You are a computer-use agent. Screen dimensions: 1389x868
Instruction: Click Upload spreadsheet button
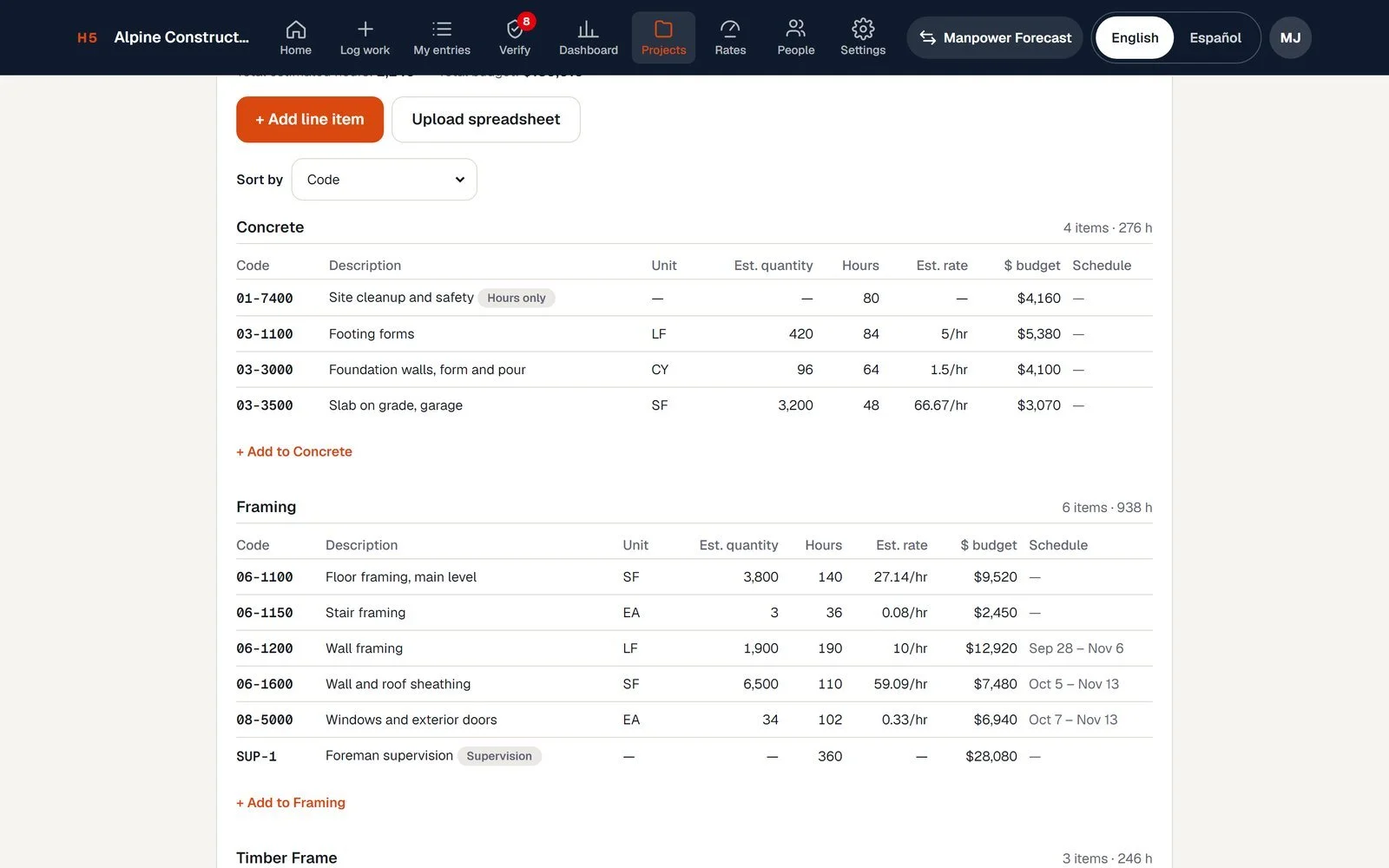[486, 120]
